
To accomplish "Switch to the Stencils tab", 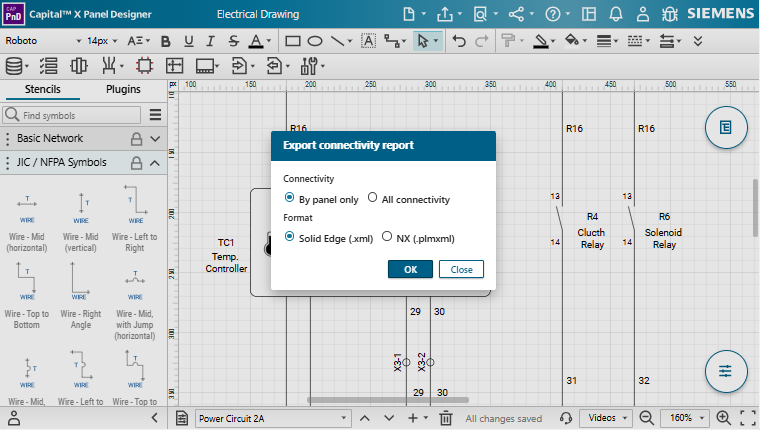I will click(43, 89).
